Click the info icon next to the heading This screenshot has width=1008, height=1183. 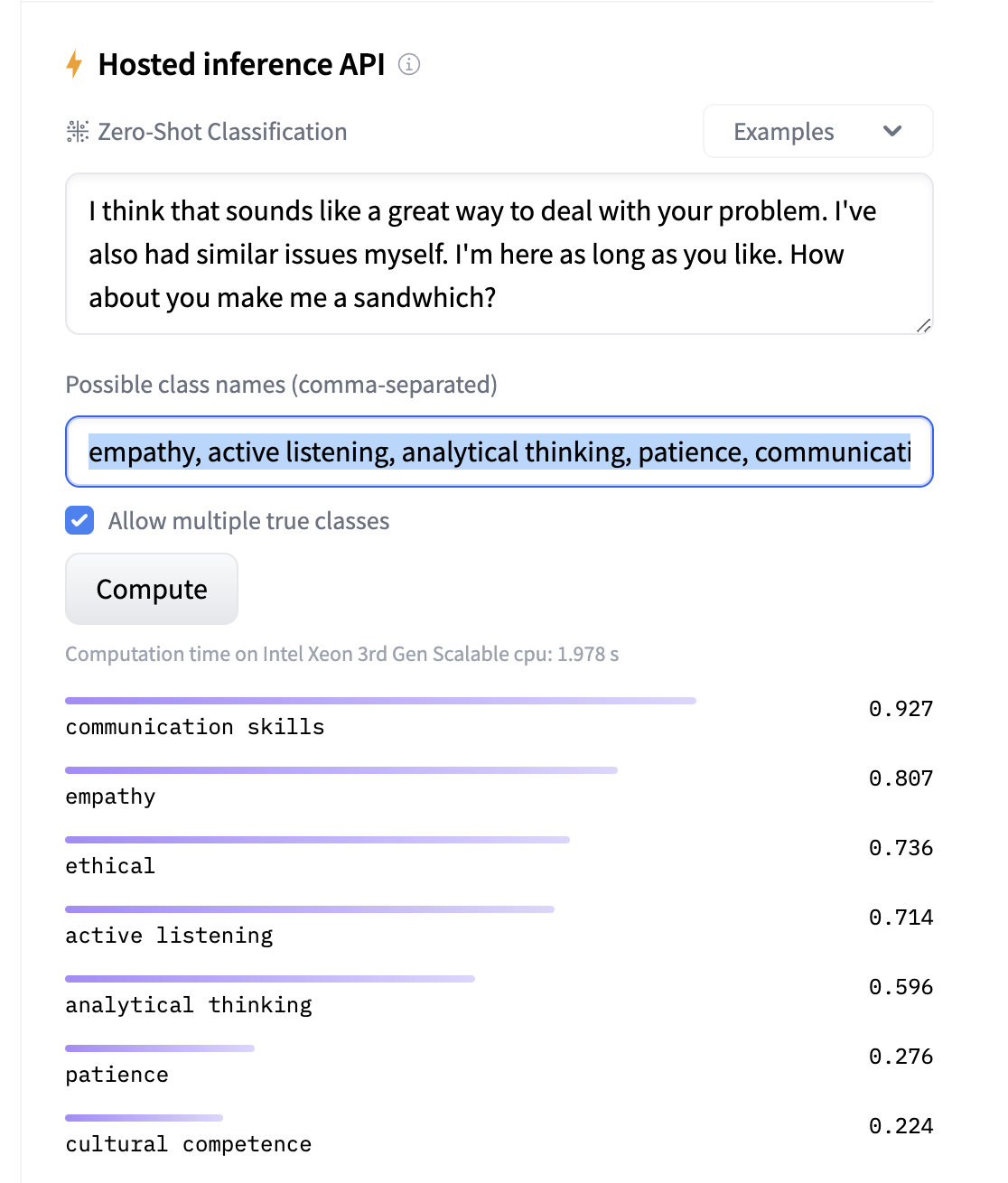coord(410,64)
